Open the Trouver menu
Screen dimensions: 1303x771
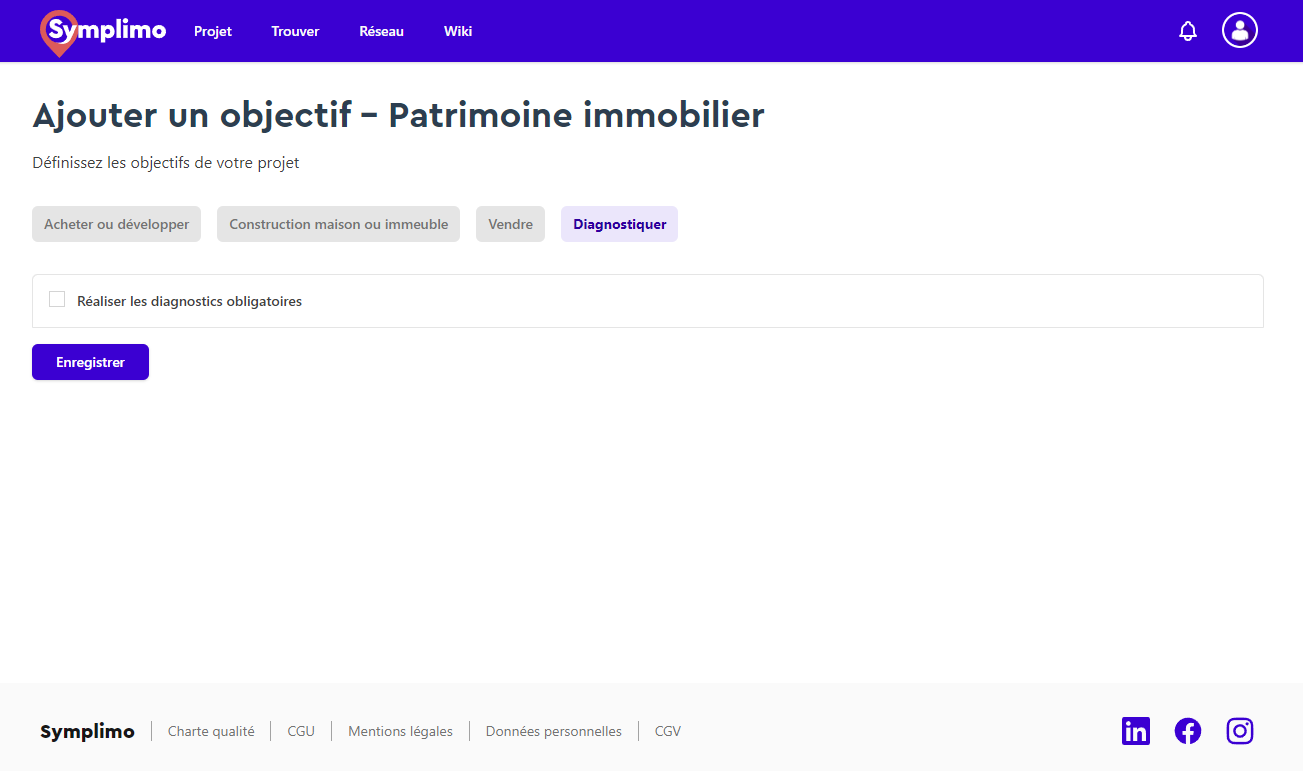point(295,31)
